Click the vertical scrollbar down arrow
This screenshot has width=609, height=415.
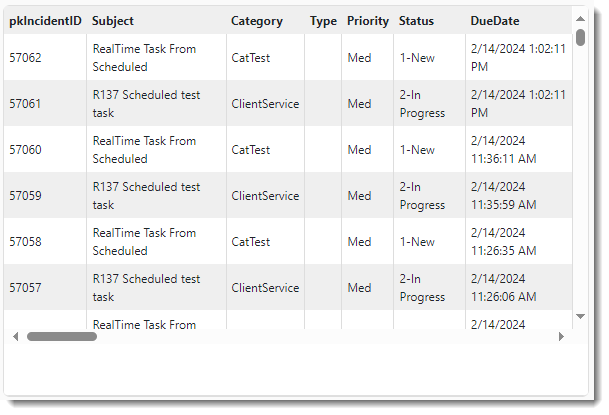[x=581, y=316]
